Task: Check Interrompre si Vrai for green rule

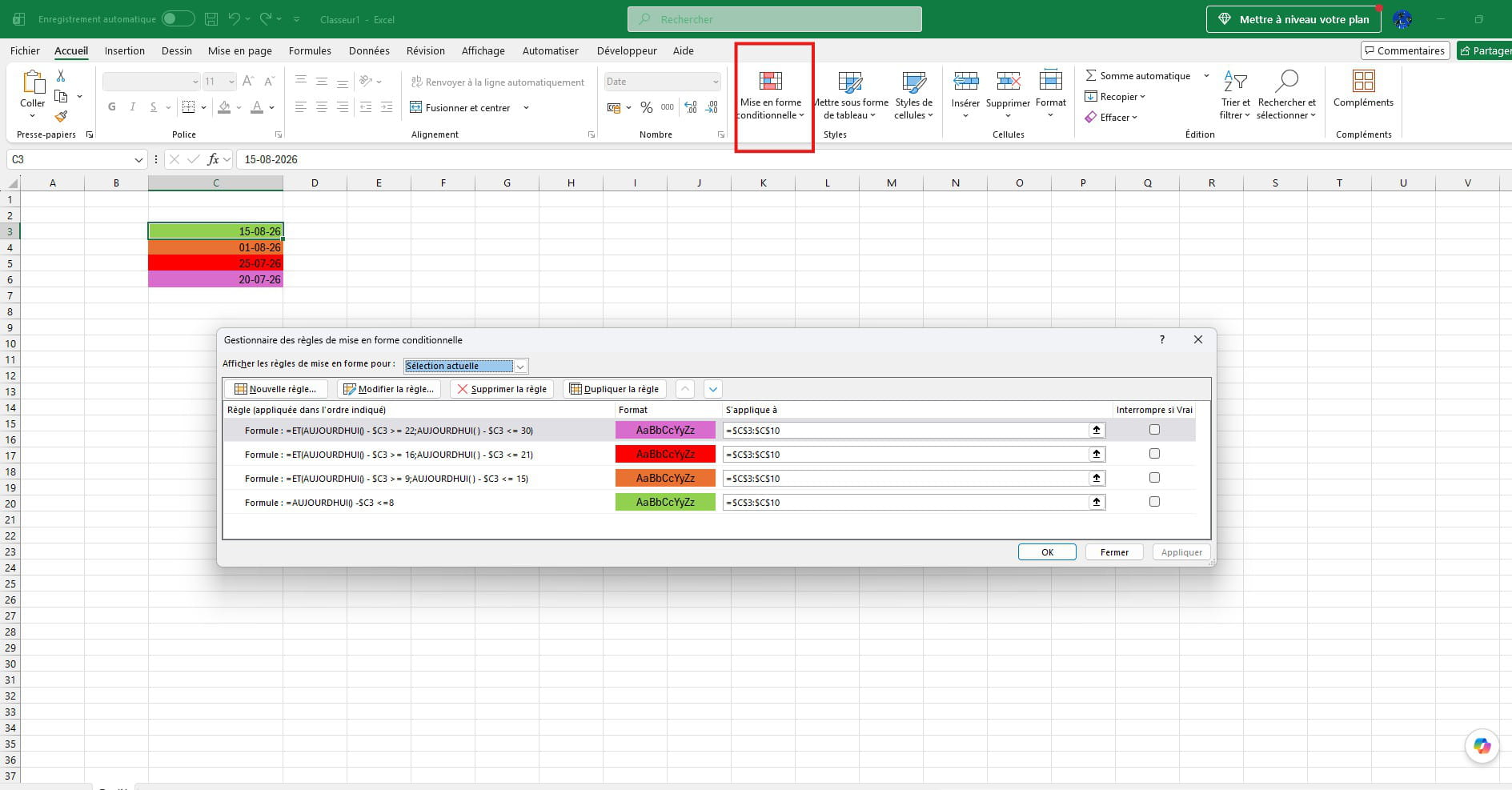Action: coord(1154,502)
